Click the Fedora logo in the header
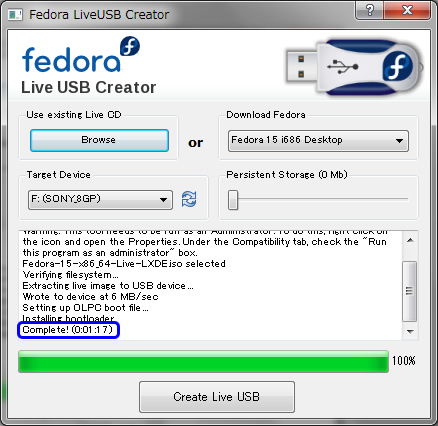The image size is (438, 426). coord(81,55)
